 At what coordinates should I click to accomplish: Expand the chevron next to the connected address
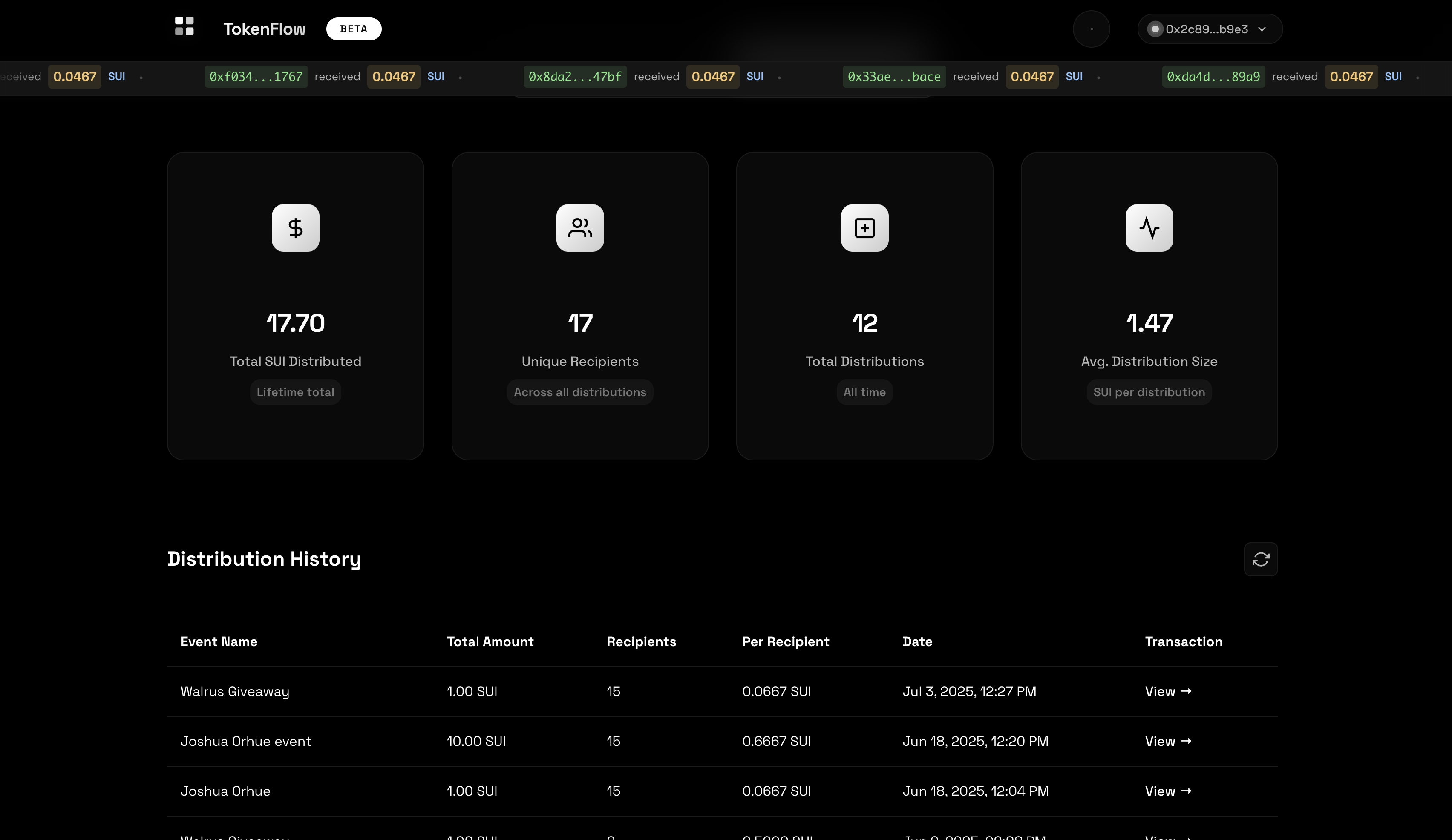(1262, 29)
